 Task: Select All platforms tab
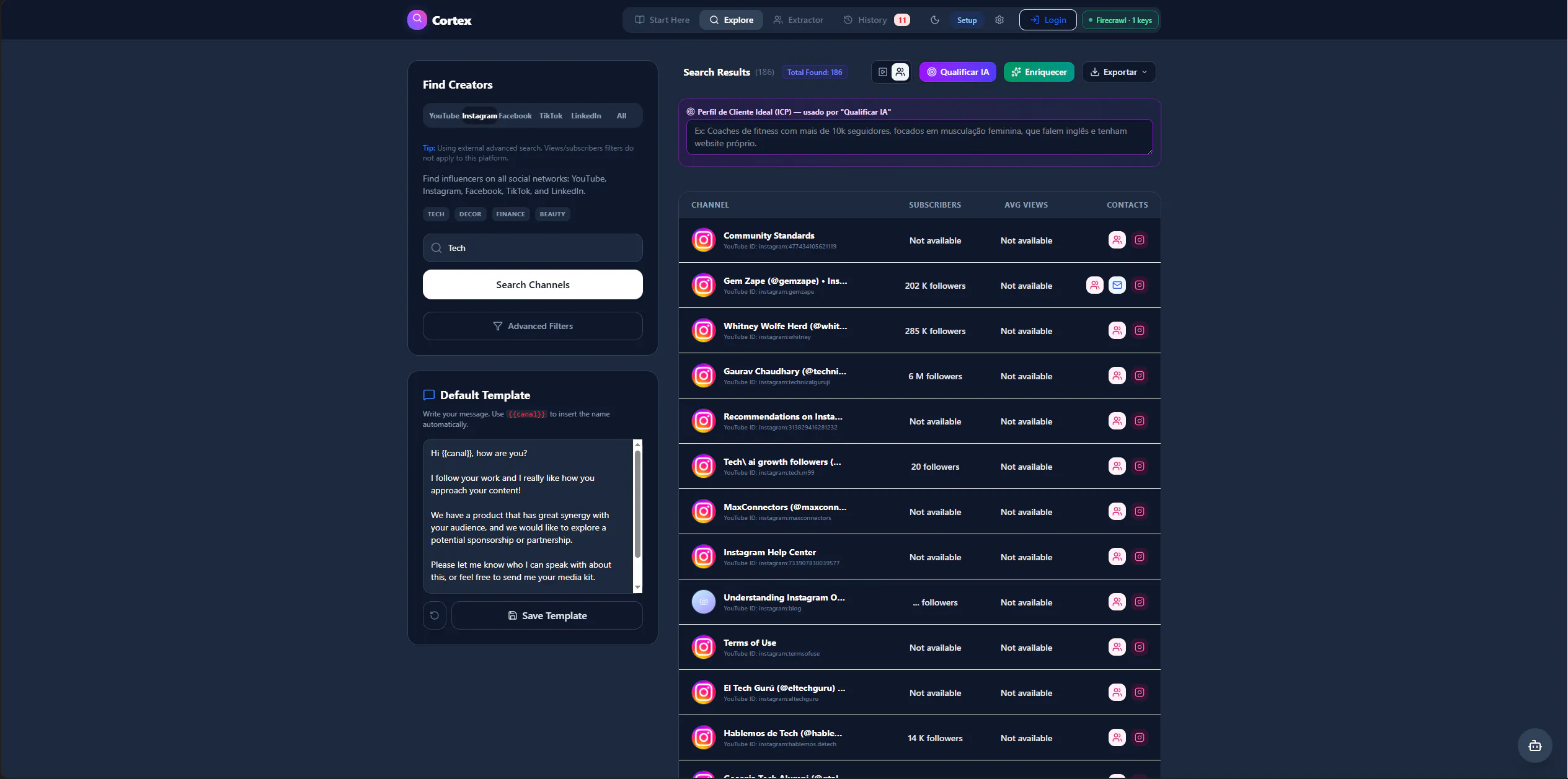click(x=621, y=116)
